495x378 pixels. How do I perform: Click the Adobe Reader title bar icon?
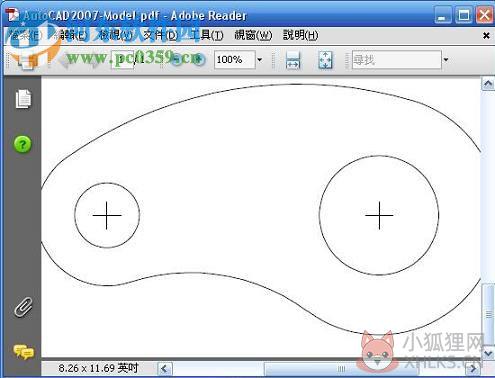(x=13, y=15)
